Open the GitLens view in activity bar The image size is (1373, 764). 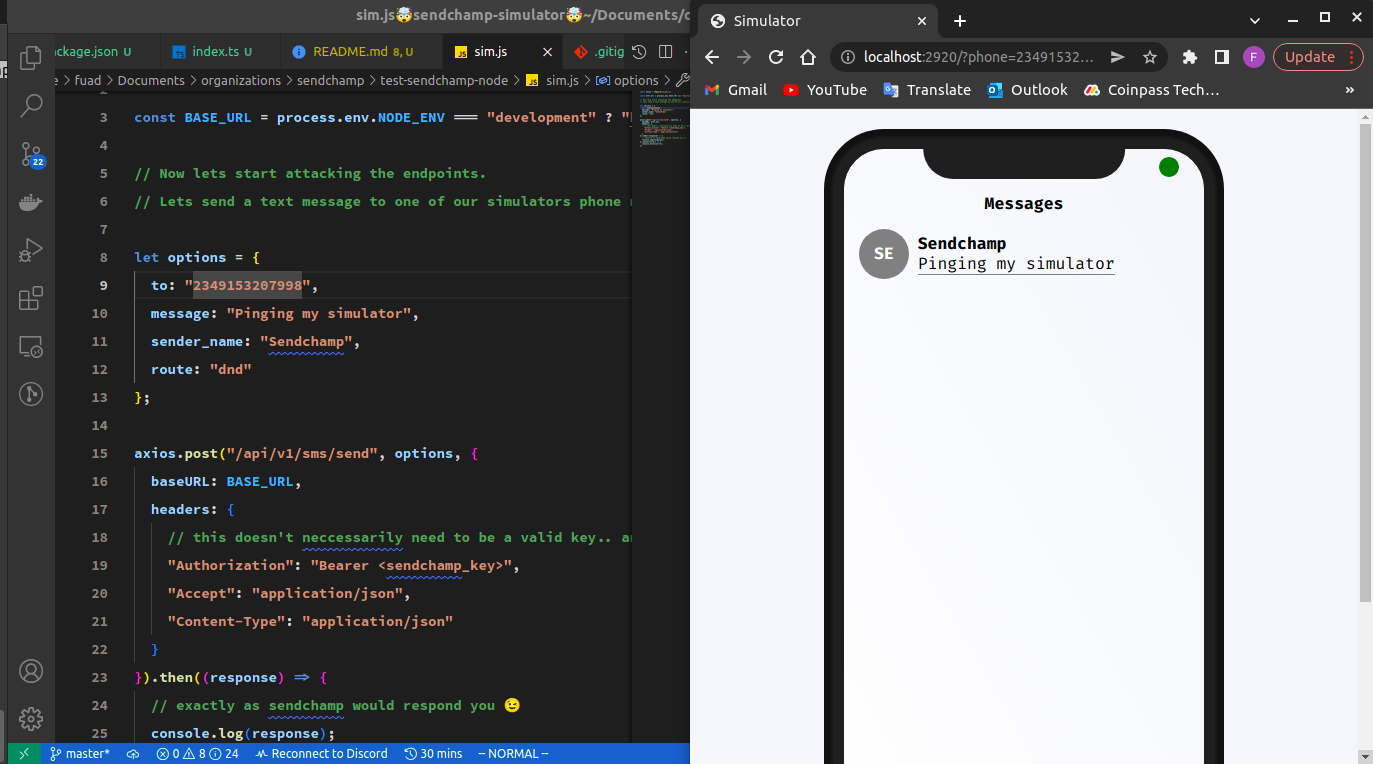[31, 394]
